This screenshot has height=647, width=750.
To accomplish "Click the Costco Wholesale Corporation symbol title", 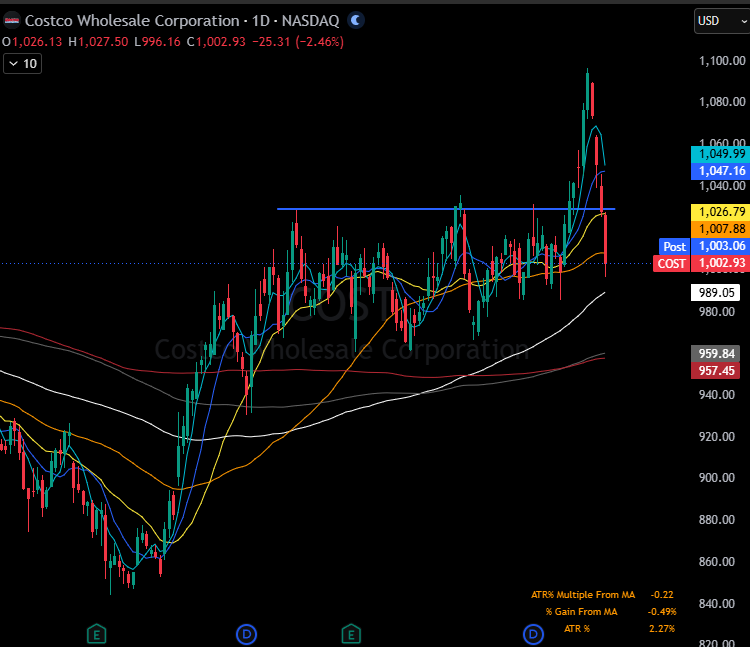I will [x=182, y=21].
